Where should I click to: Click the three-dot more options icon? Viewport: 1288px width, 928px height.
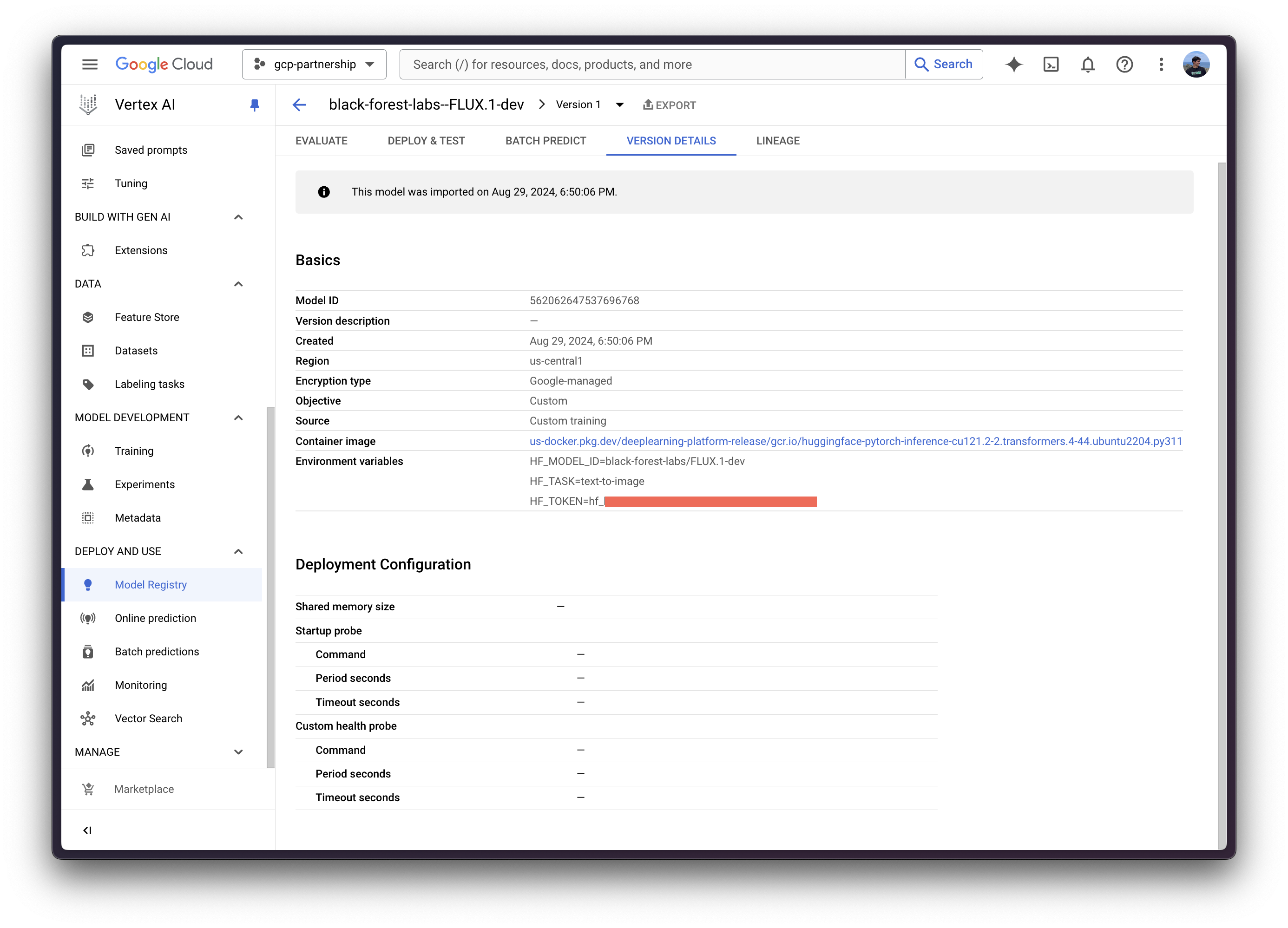tap(1161, 64)
